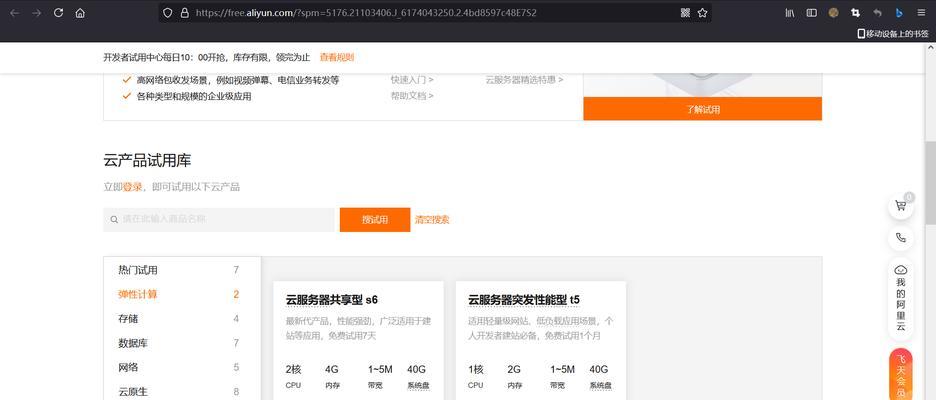Image resolution: width=936 pixels, height=400 pixels.
Task: Open the 云服务器精选特惠 link
Action: [x=524, y=79]
